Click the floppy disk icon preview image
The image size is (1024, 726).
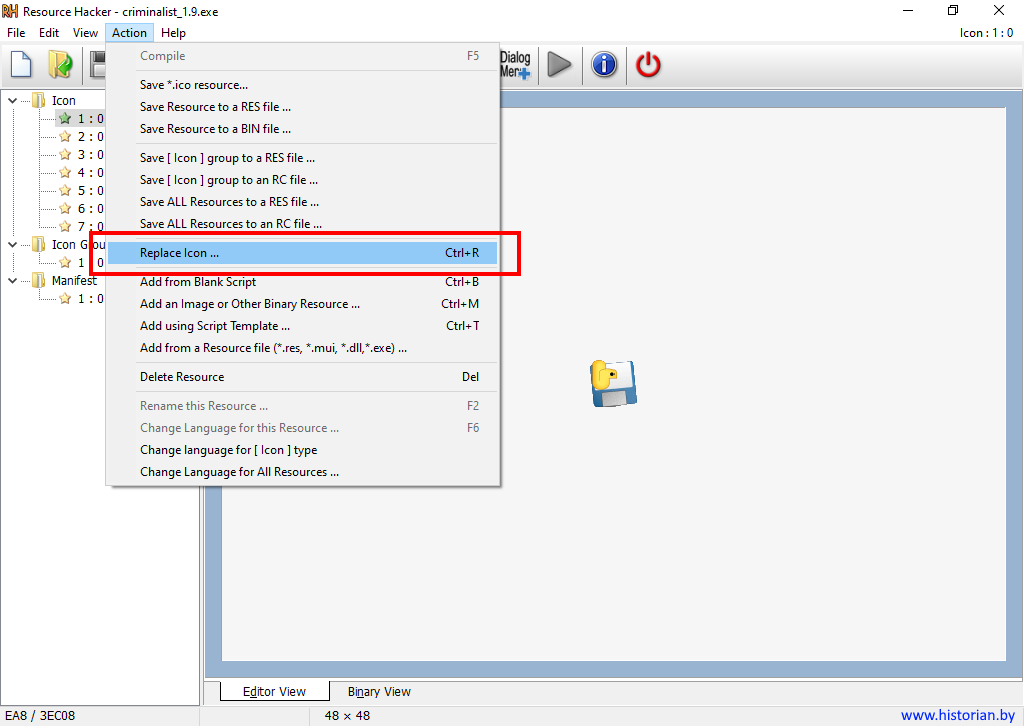pyautogui.click(x=613, y=383)
